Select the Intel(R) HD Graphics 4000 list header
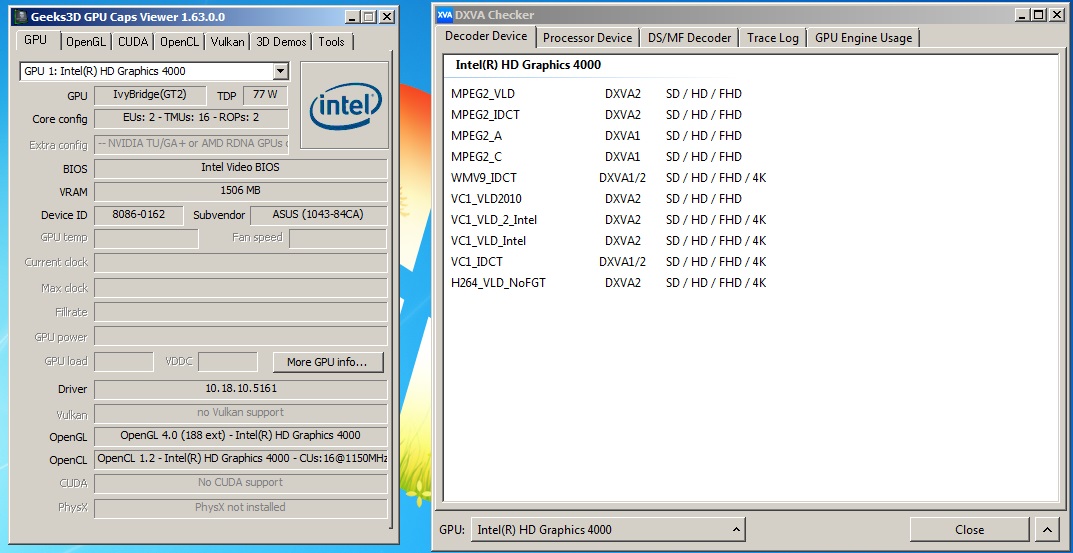The image size is (1073, 553). point(528,65)
